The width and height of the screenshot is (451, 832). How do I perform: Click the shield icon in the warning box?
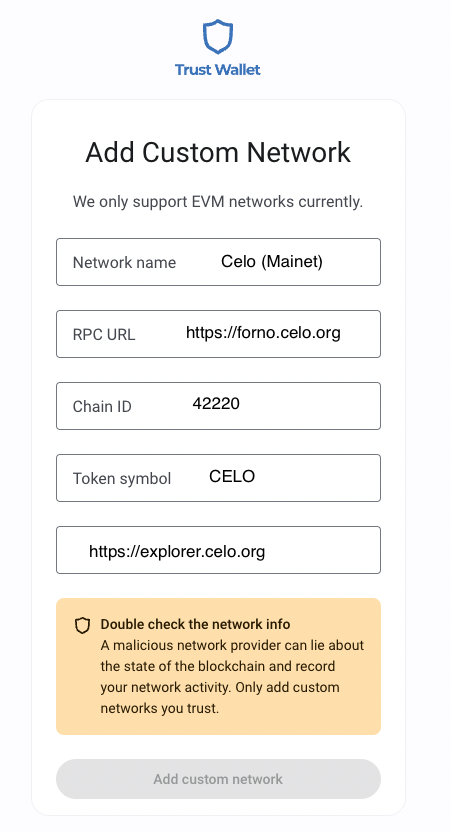click(x=82, y=626)
